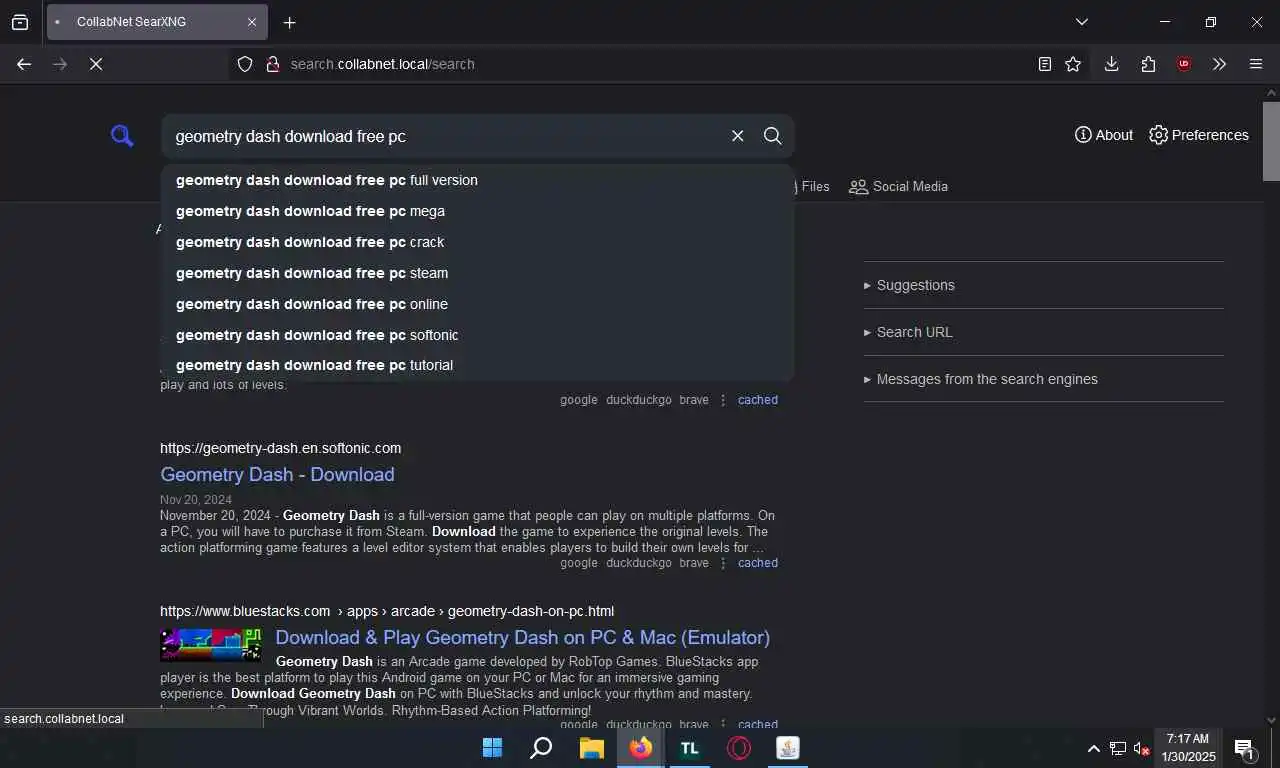Open the clock showing 7:17 AM
Screen dimensions: 1280x768
coord(1188,748)
